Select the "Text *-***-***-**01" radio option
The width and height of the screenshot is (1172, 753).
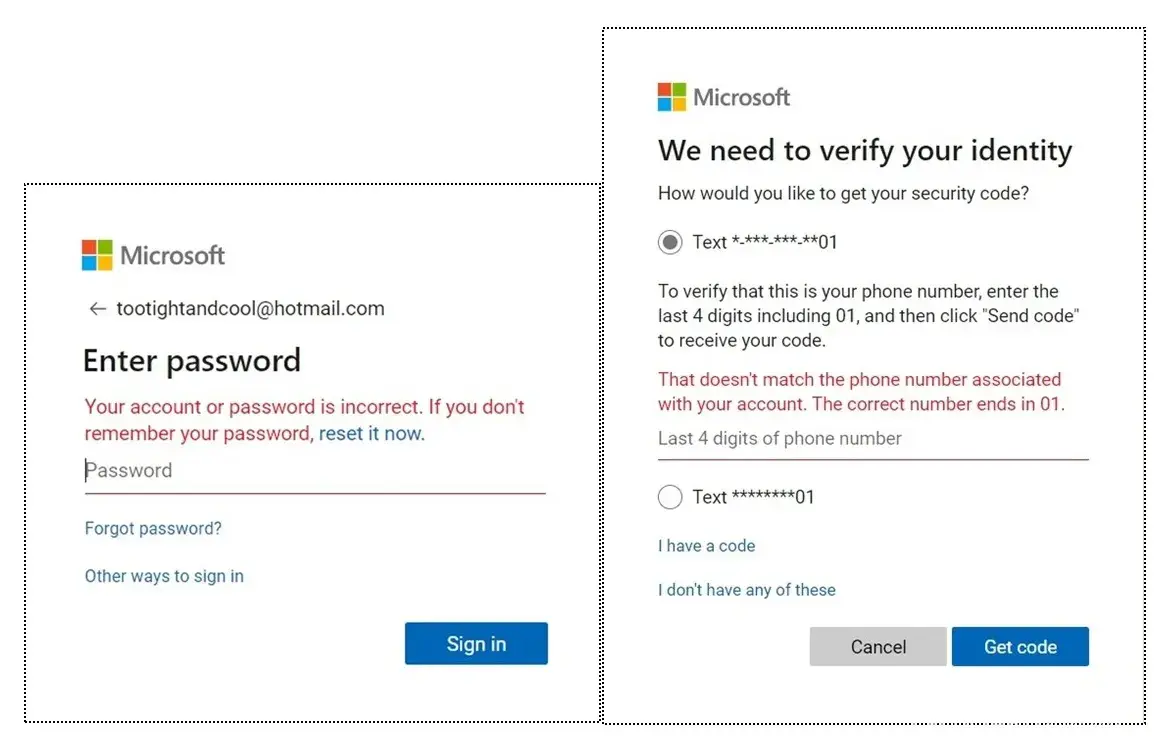671,242
